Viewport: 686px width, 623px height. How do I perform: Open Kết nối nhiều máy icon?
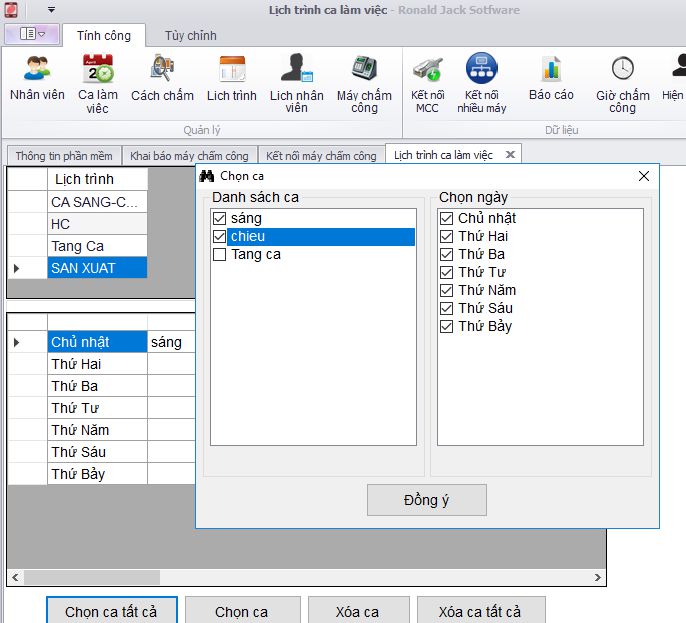click(482, 70)
